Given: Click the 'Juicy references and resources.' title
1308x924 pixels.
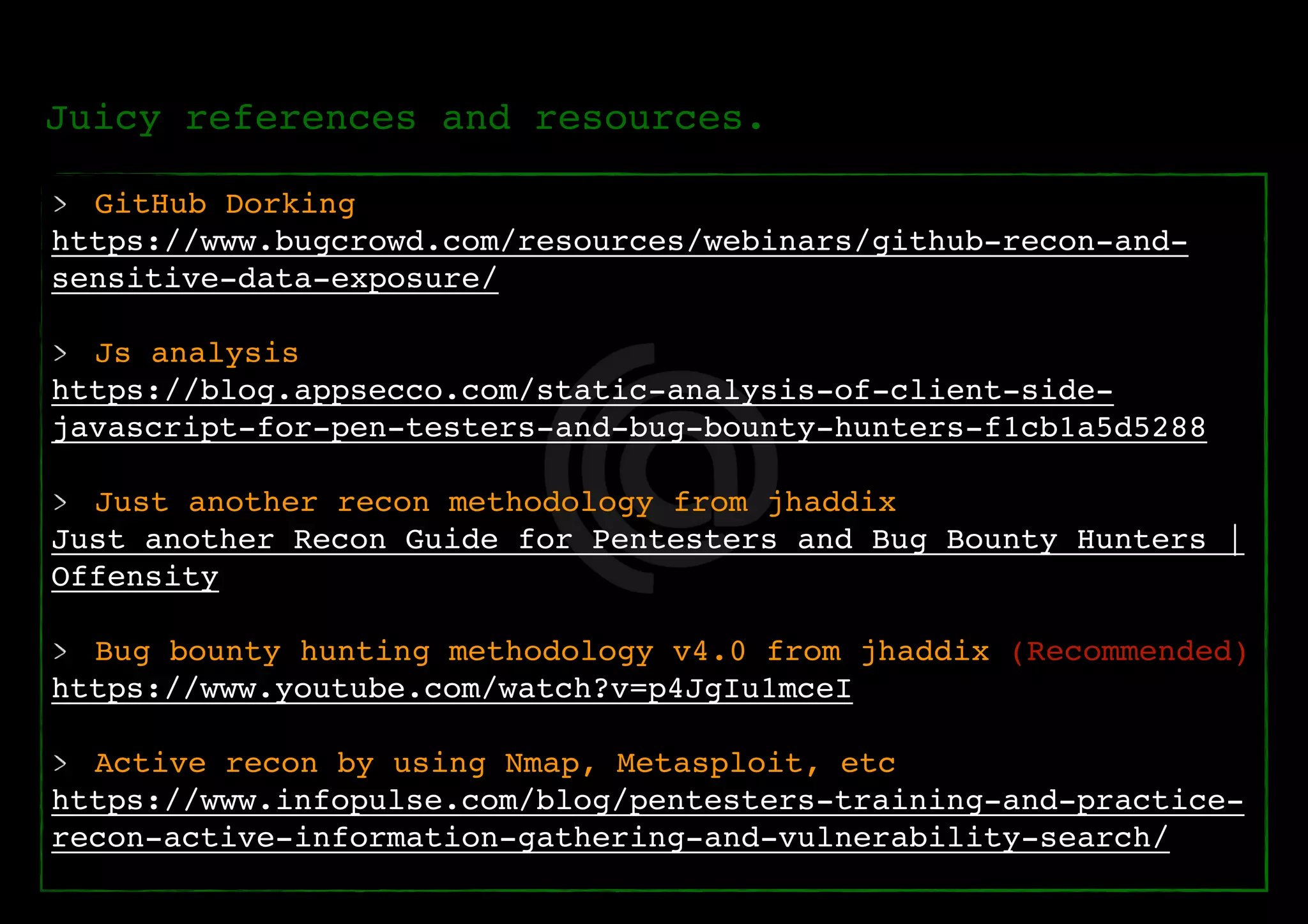Looking at the screenshot, I should point(404,119).
